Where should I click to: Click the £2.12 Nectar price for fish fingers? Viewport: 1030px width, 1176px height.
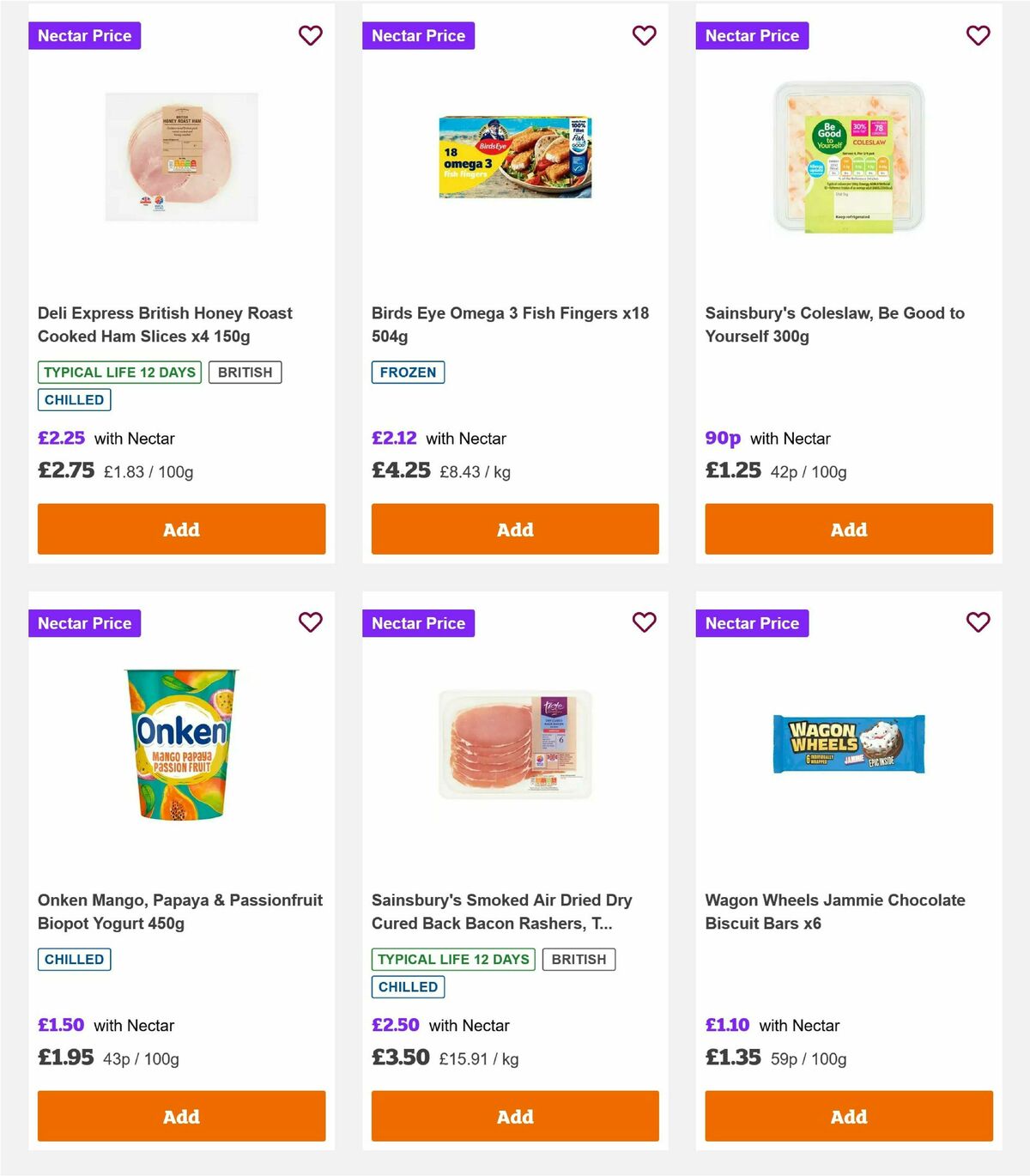(x=393, y=438)
